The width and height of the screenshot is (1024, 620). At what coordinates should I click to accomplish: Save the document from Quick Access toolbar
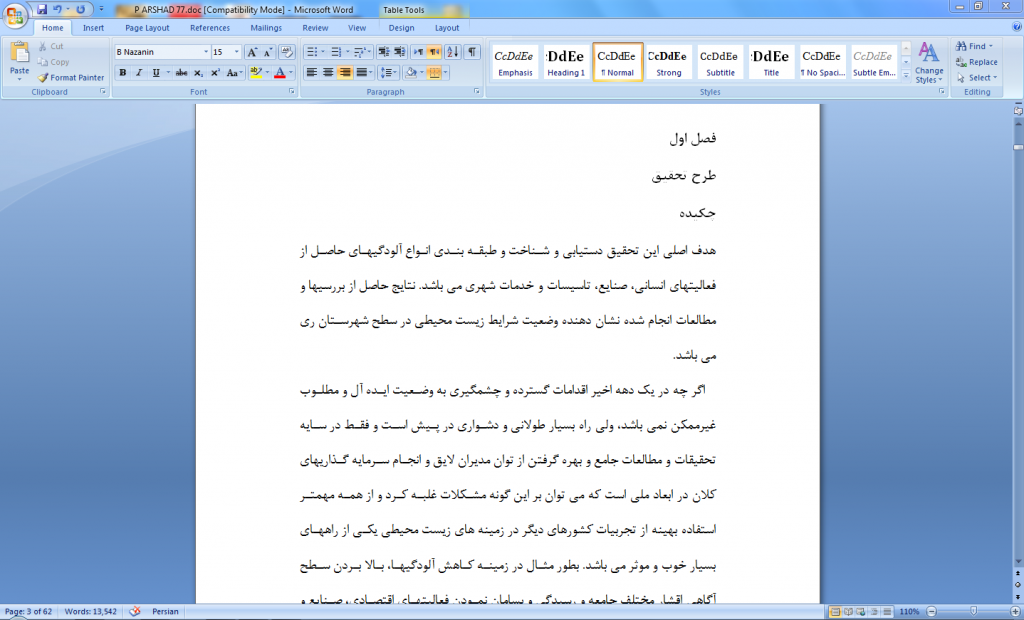coord(42,9)
